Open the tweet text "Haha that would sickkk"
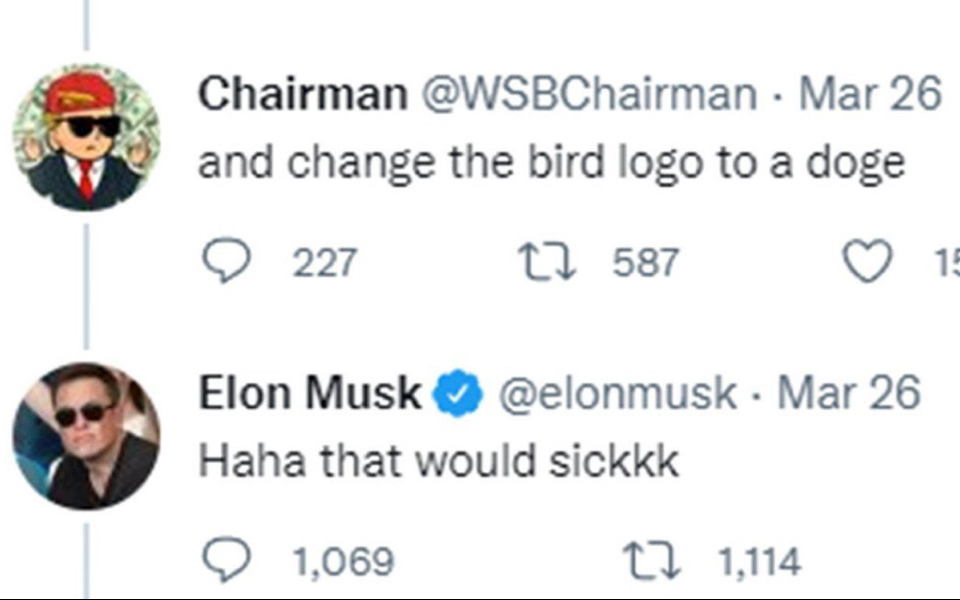Screen dimensions: 960x600 [438, 462]
